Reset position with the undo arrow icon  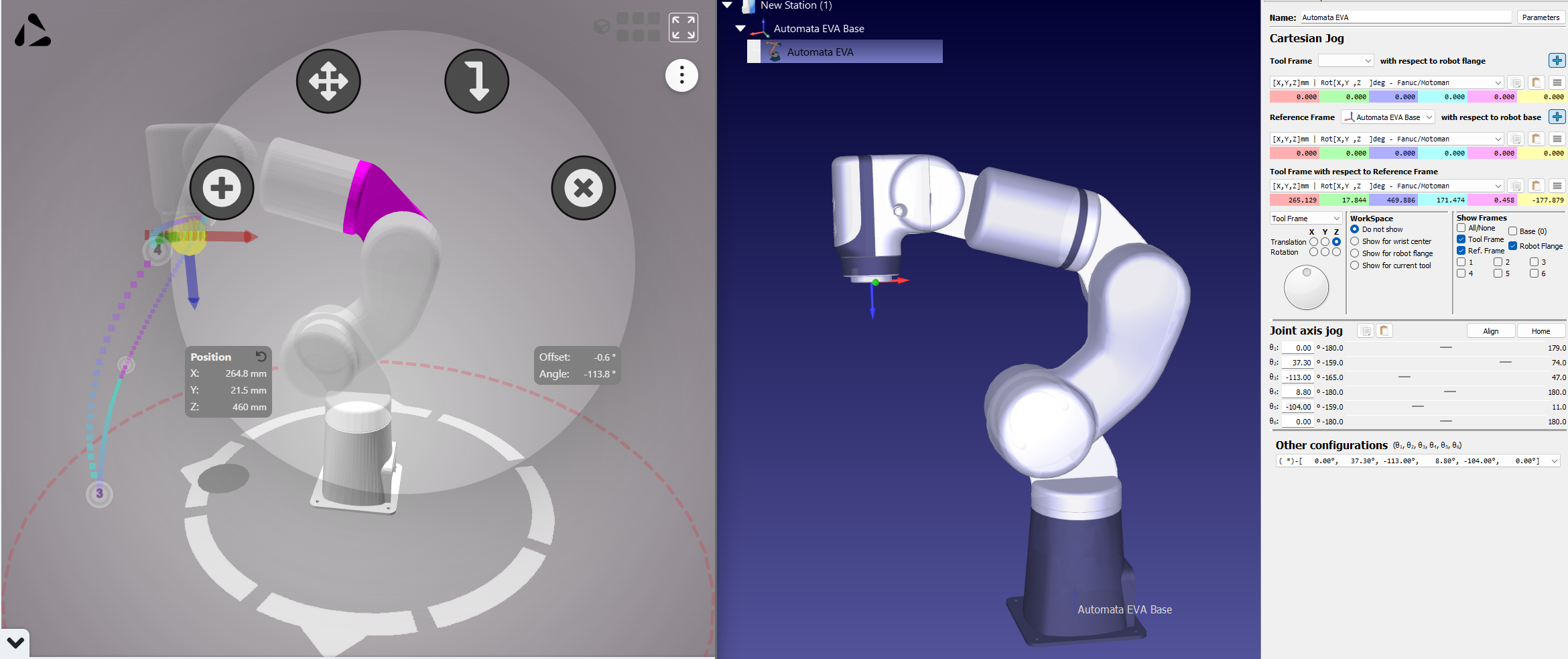pyautogui.click(x=261, y=356)
